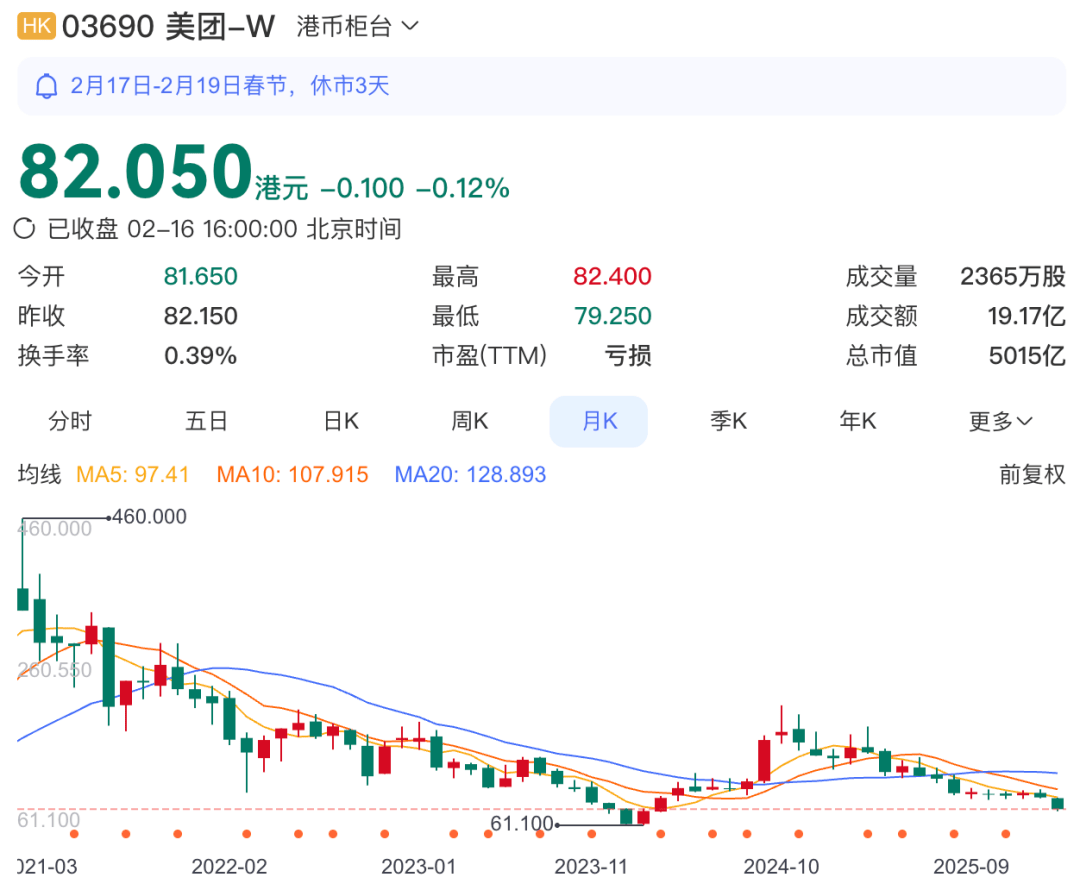Click the MA20 moving average label
The width and height of the screenshot is (1080, 890).
[470, 474]
